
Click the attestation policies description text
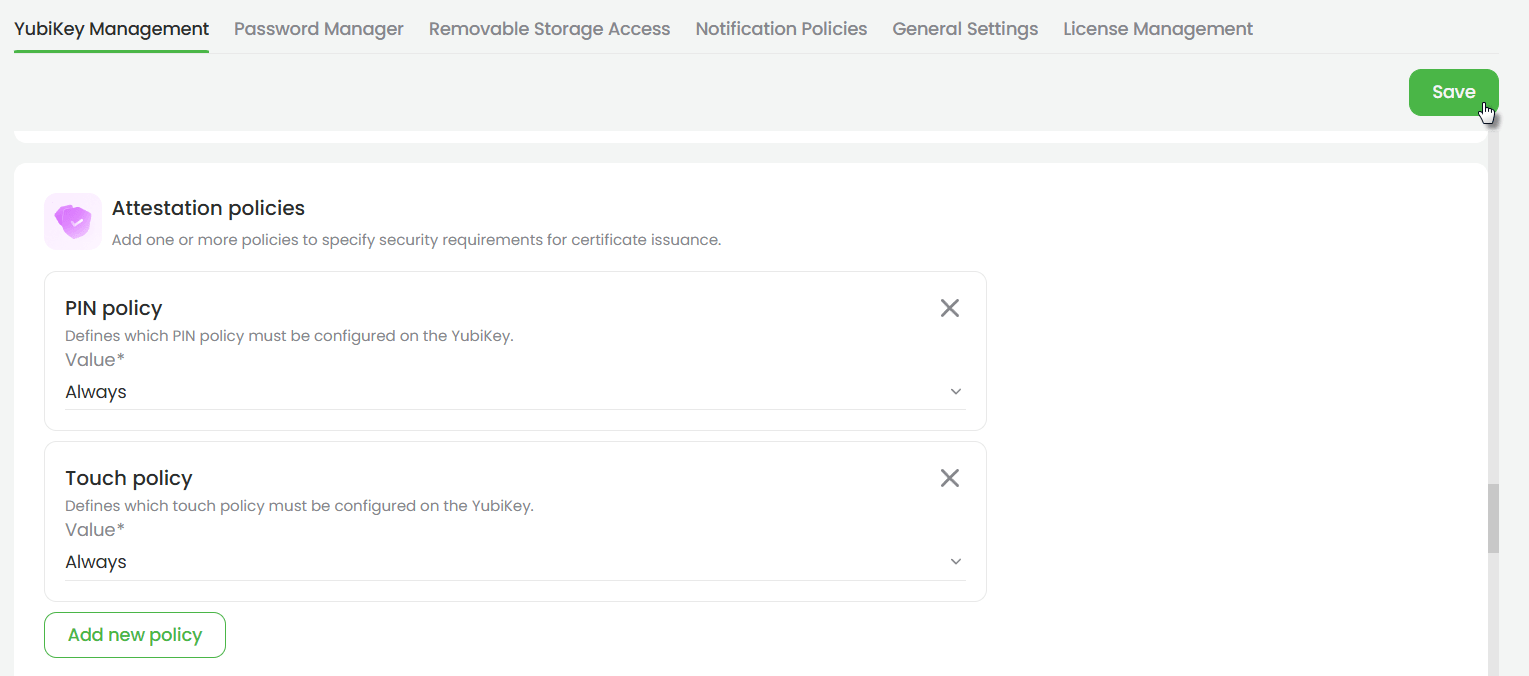[x=416, y=240]
